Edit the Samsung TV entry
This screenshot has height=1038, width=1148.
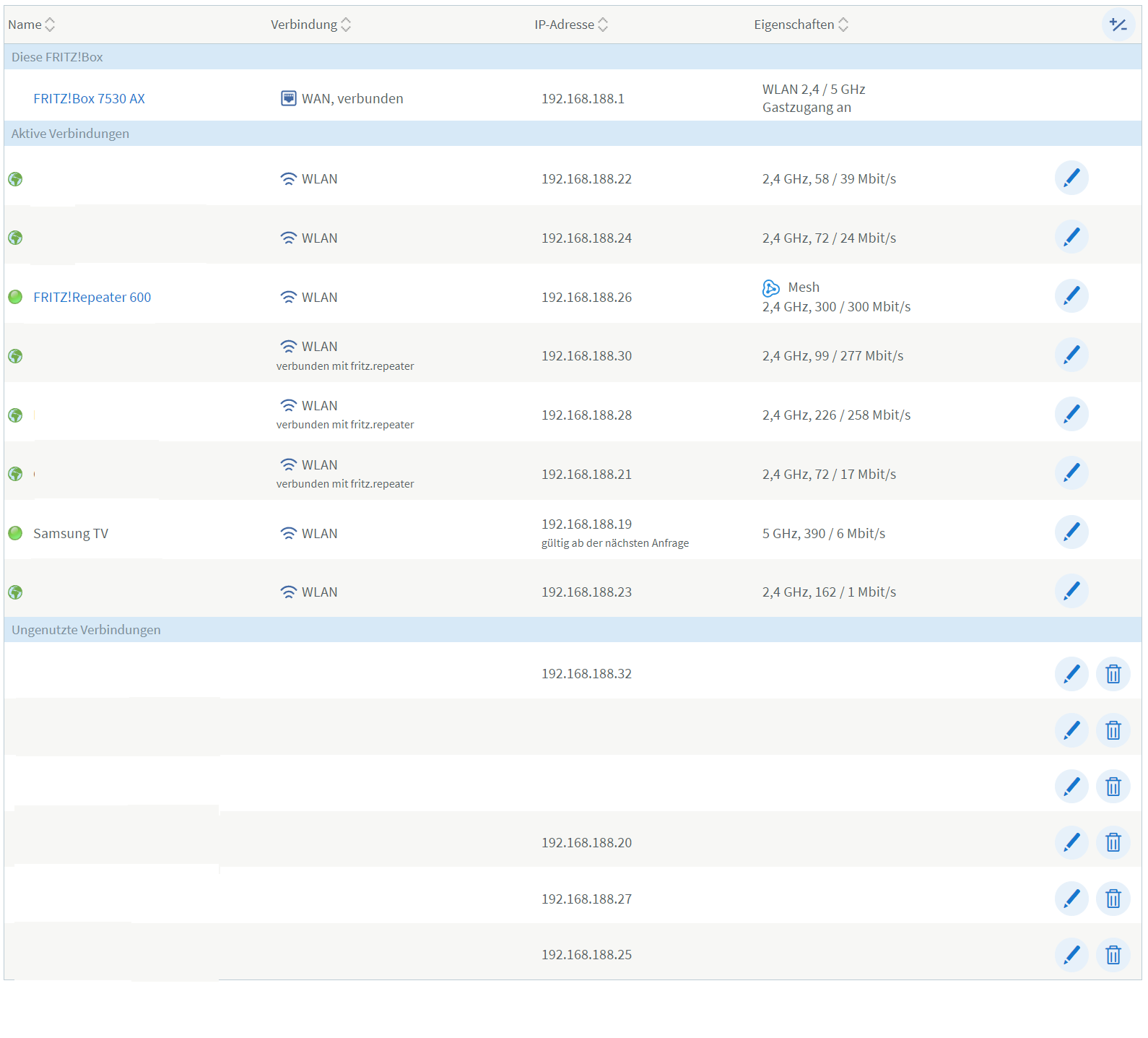click(1071, 532)
